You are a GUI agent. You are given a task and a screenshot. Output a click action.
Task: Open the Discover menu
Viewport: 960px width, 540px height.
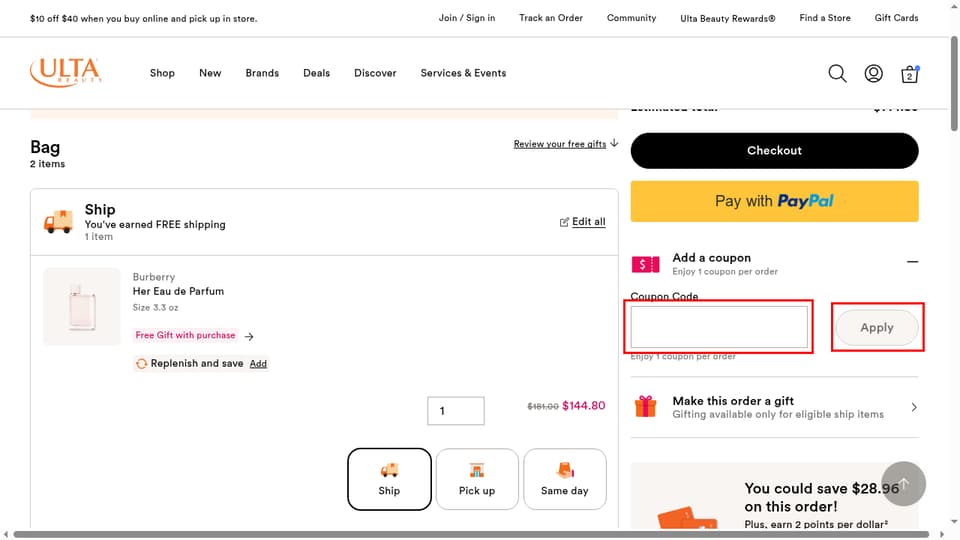point(375,73)
